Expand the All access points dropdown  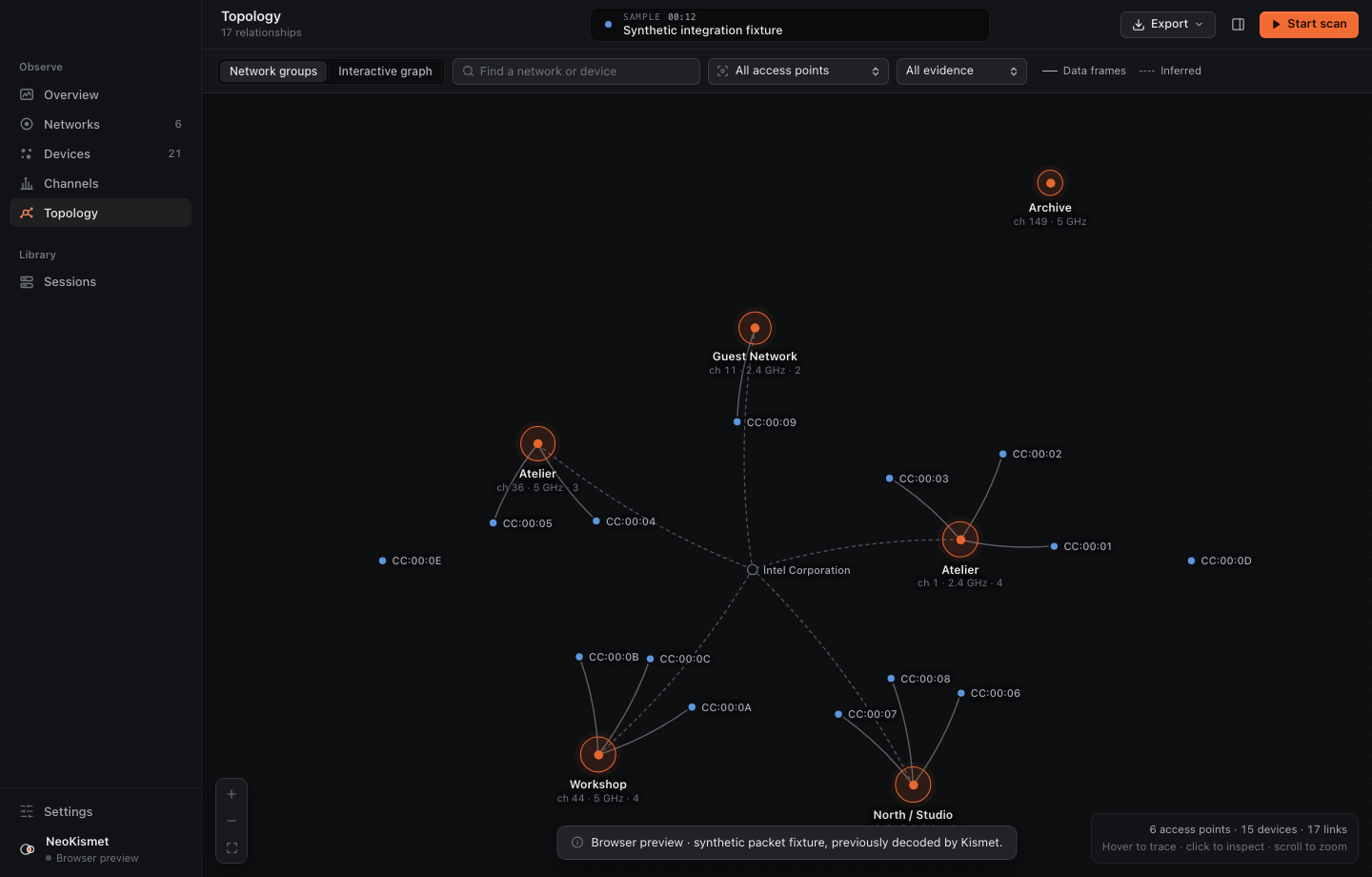[x=798, y=71]
